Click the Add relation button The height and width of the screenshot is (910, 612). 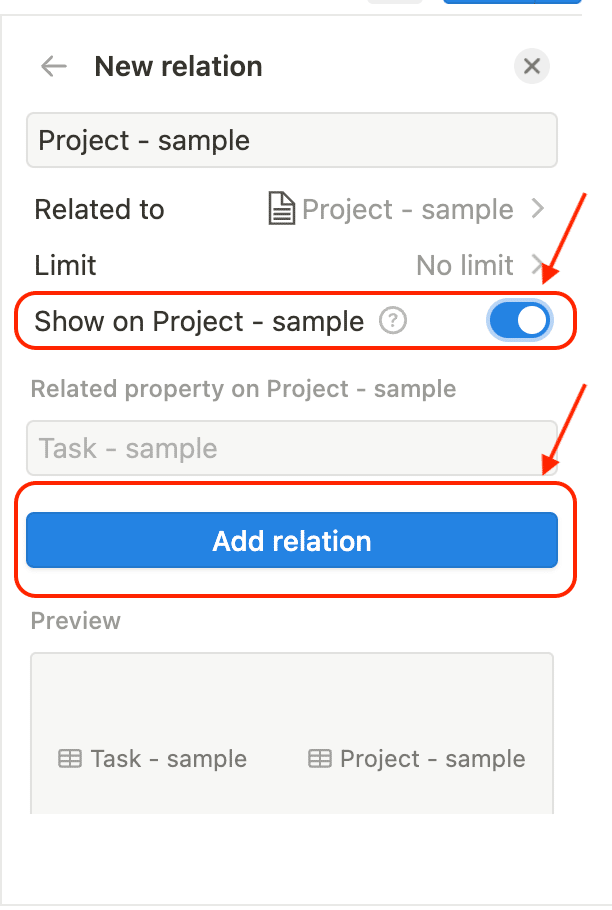pos(292,540)
